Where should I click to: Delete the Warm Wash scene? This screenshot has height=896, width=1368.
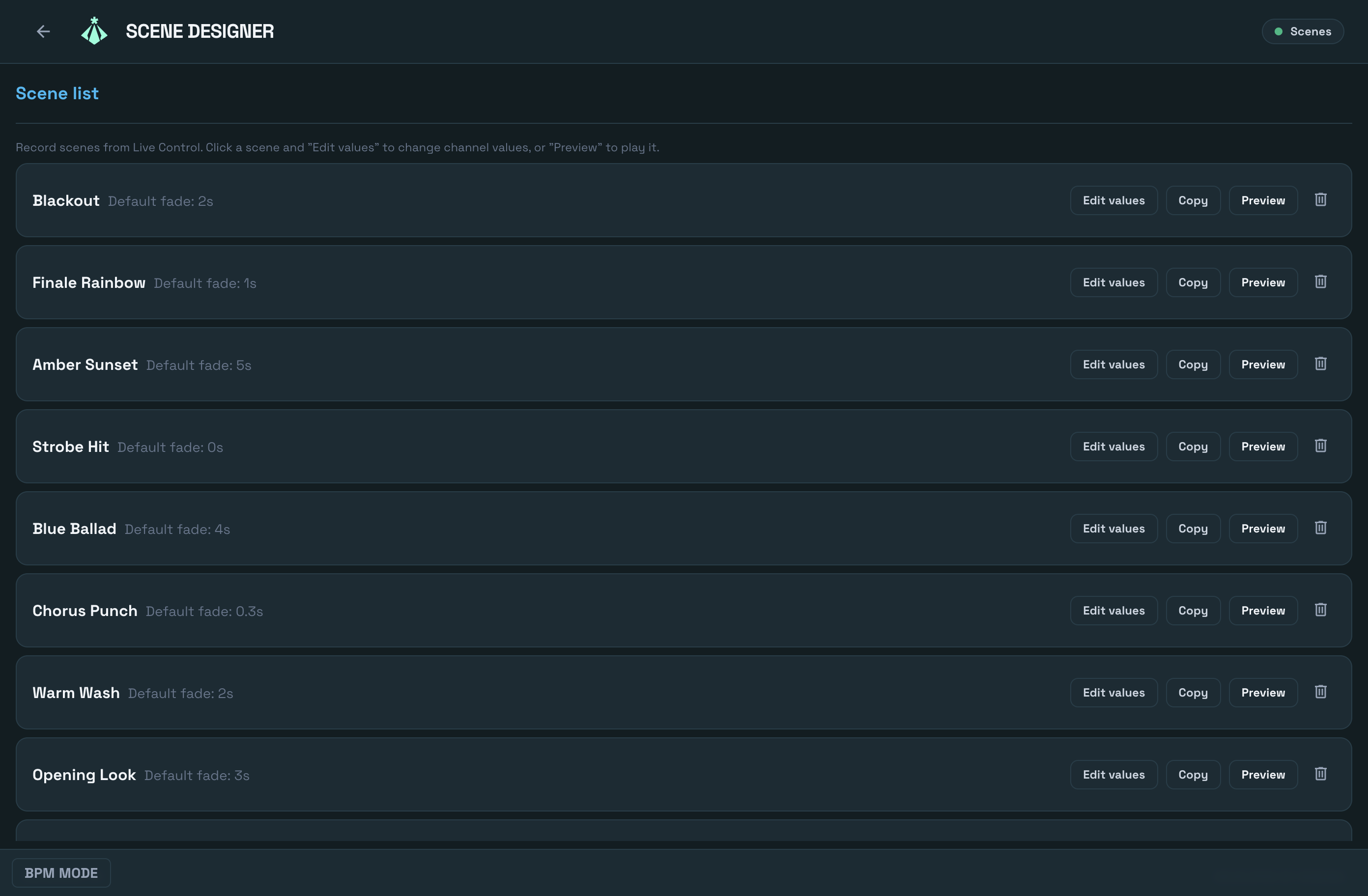[1320, 692]
